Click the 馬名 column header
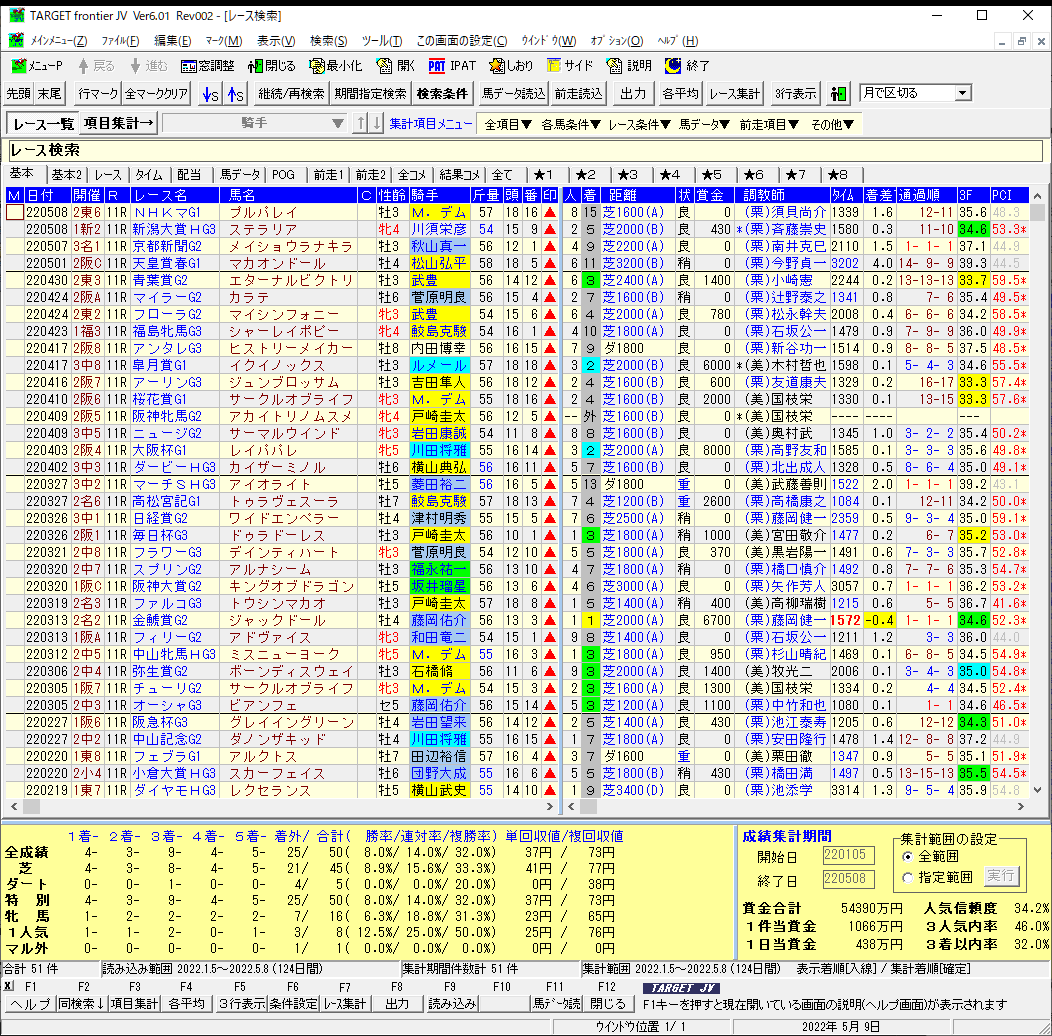Viewport: 1052px width, 1036px height. coord(288,195)
